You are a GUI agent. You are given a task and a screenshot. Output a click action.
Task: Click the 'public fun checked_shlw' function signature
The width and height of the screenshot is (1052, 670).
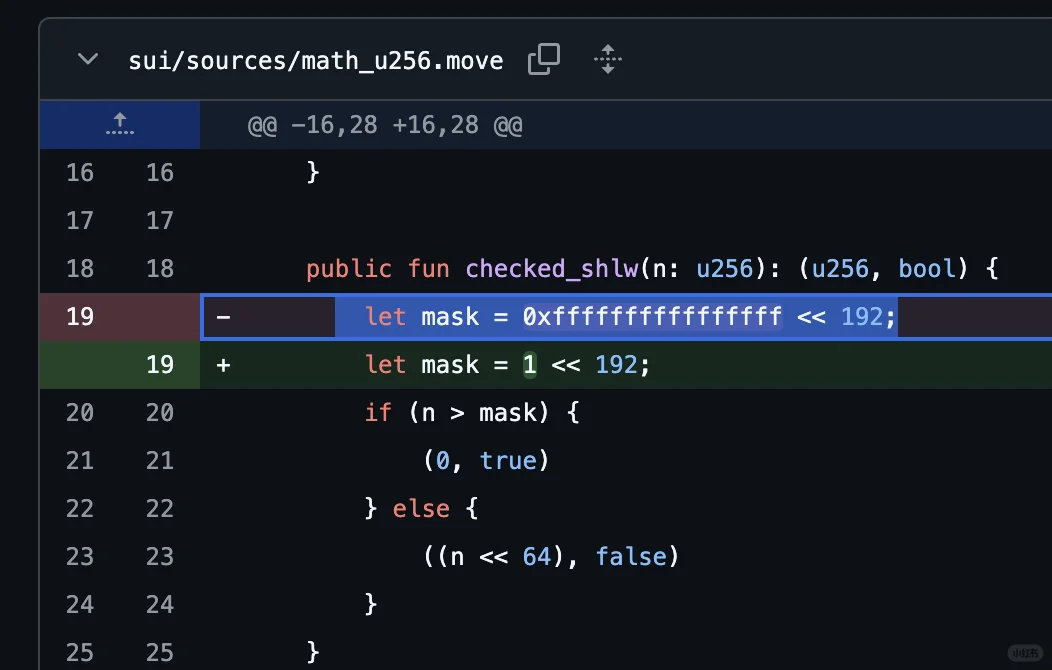(x=652, y=269)
